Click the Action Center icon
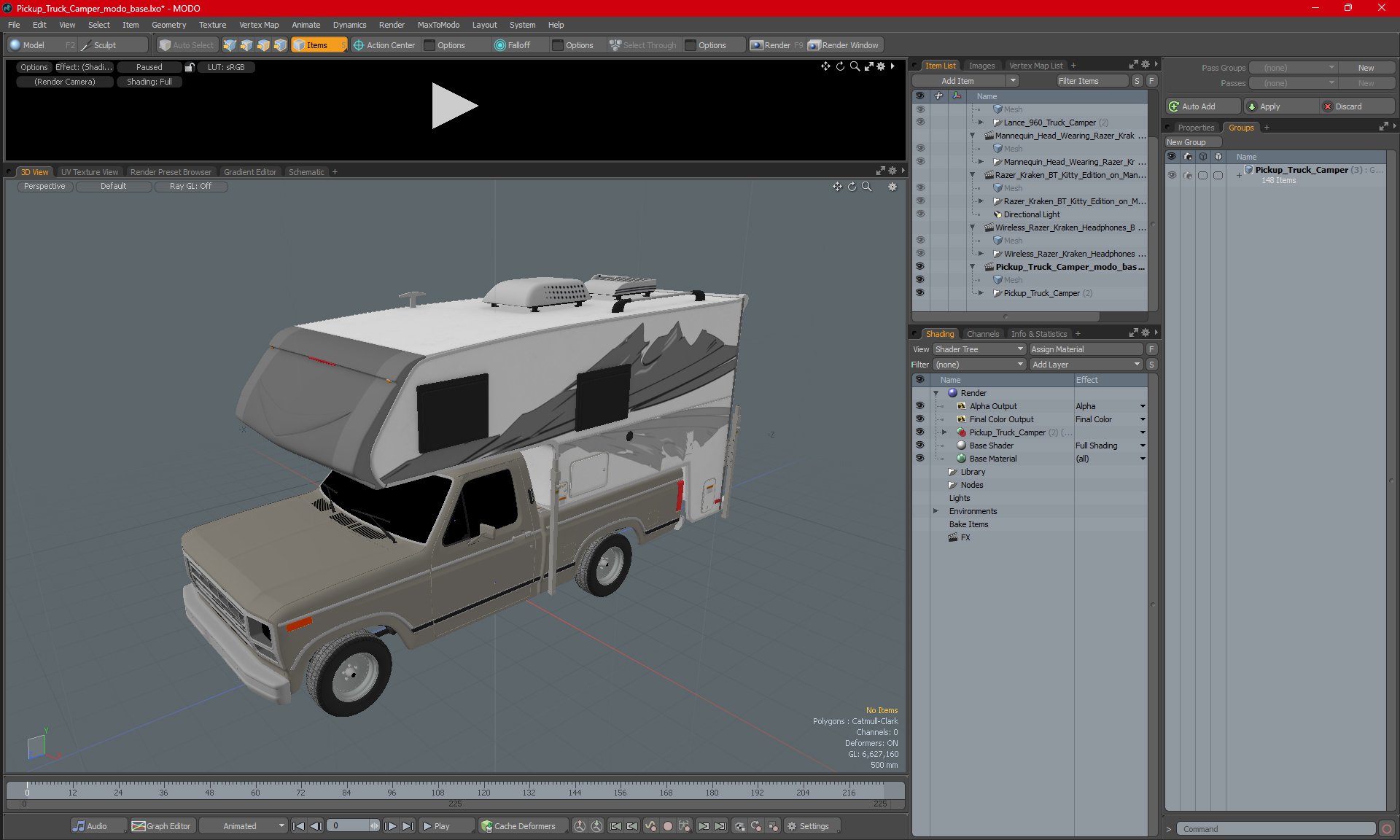The height and width of the screenshot is (840, 1400). pos(359,45)
